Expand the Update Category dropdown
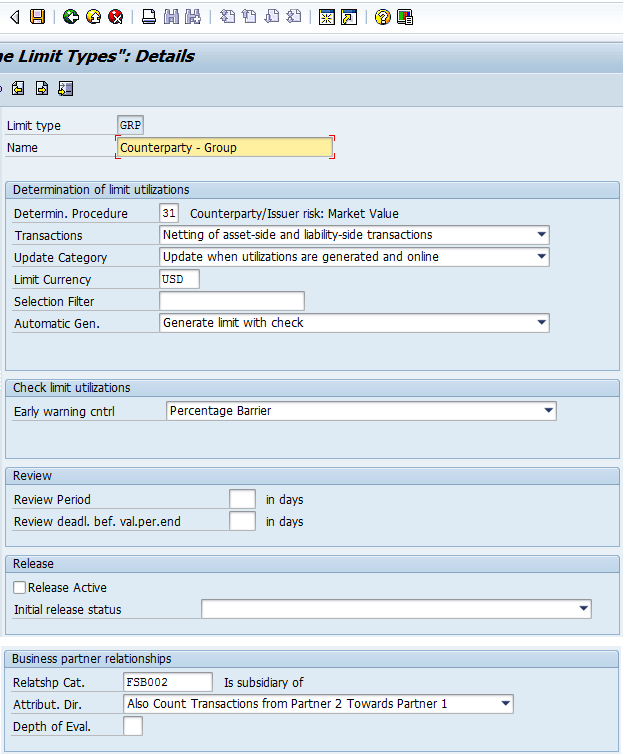The height and width of the screenshot is (754, 623). point(541,257)
